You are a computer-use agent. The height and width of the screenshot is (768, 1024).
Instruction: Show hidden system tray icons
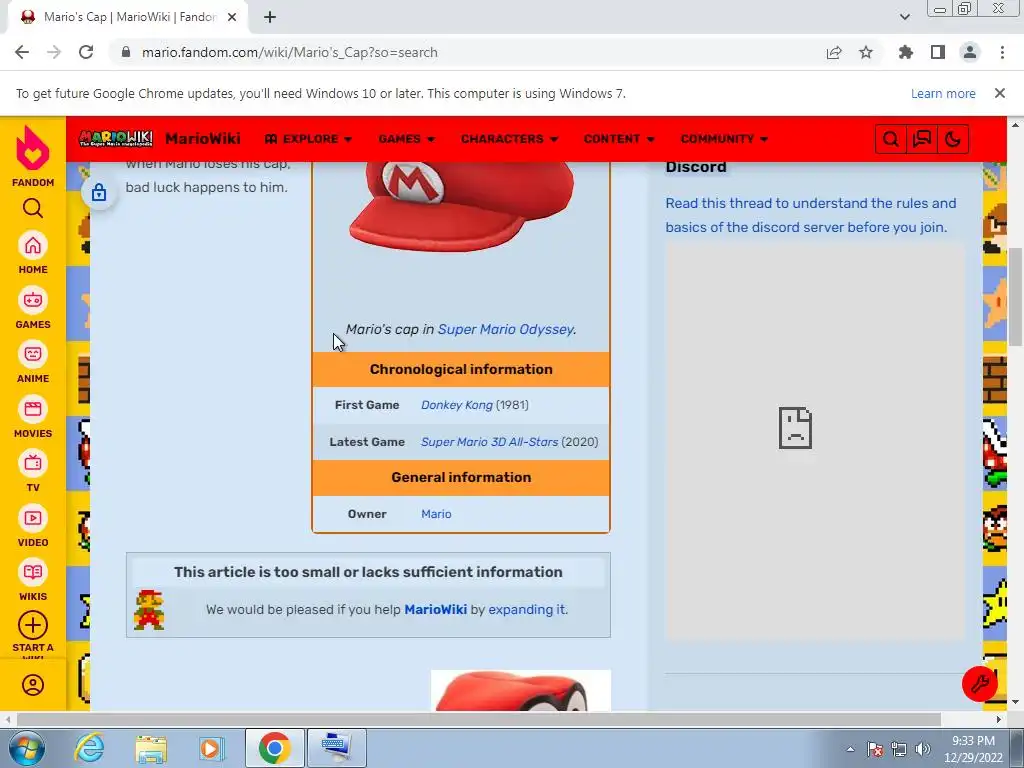click(850, 749)
